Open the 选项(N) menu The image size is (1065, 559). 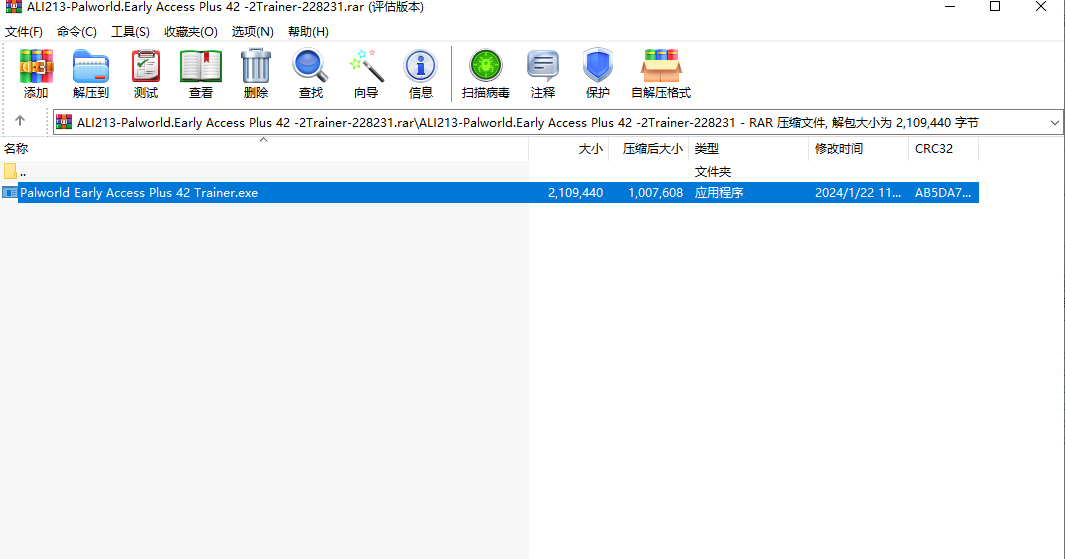click(253, 32)
